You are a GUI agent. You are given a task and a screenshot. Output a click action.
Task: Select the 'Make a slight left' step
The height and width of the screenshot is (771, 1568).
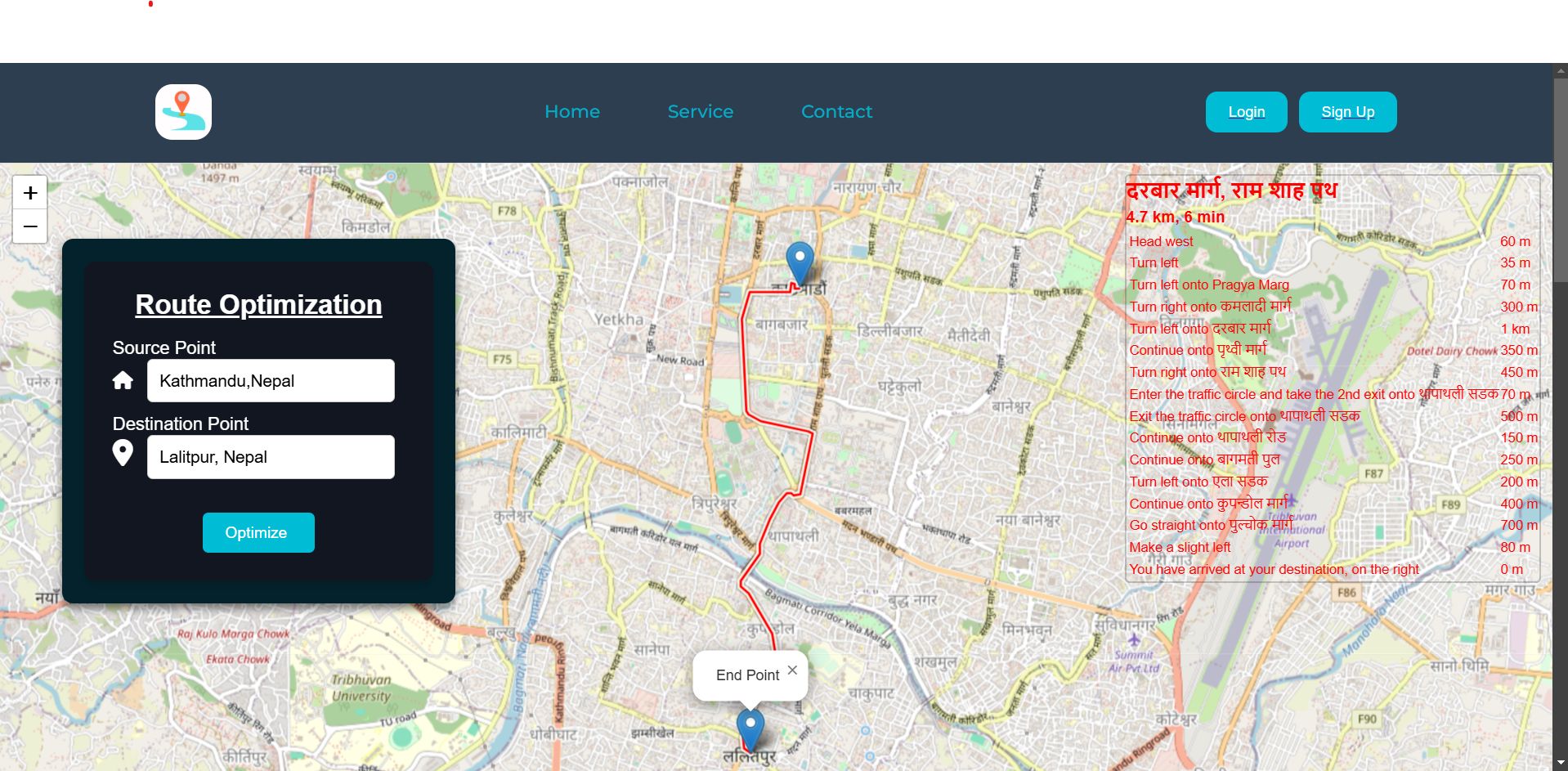tap(1333, 547)
